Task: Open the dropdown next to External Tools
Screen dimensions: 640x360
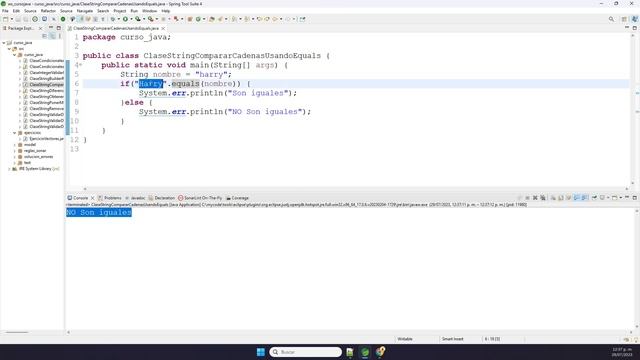Action: [x=156, y=19]
